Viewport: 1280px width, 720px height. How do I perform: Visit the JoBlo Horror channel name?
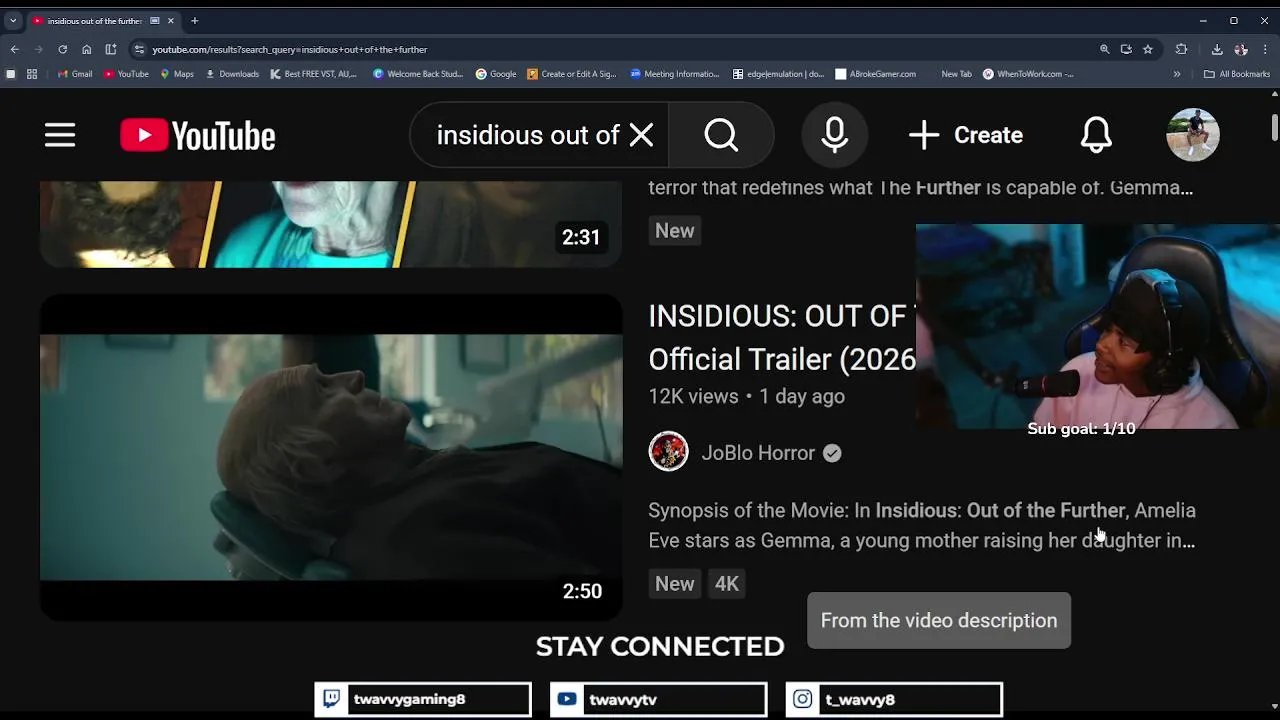coord(758,453)
